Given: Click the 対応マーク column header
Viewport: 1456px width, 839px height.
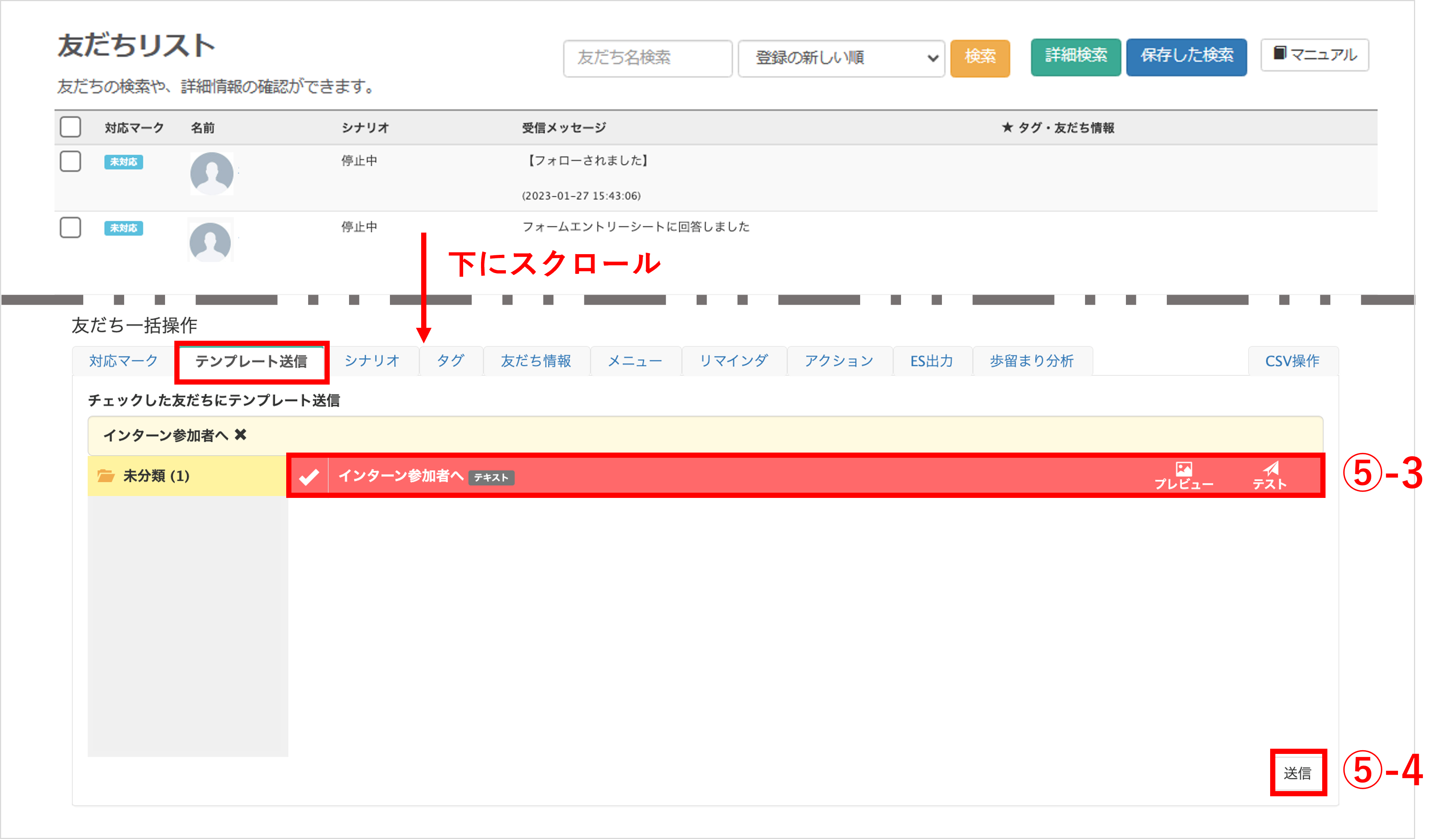Looking at the screenshot, I should 134,127.
